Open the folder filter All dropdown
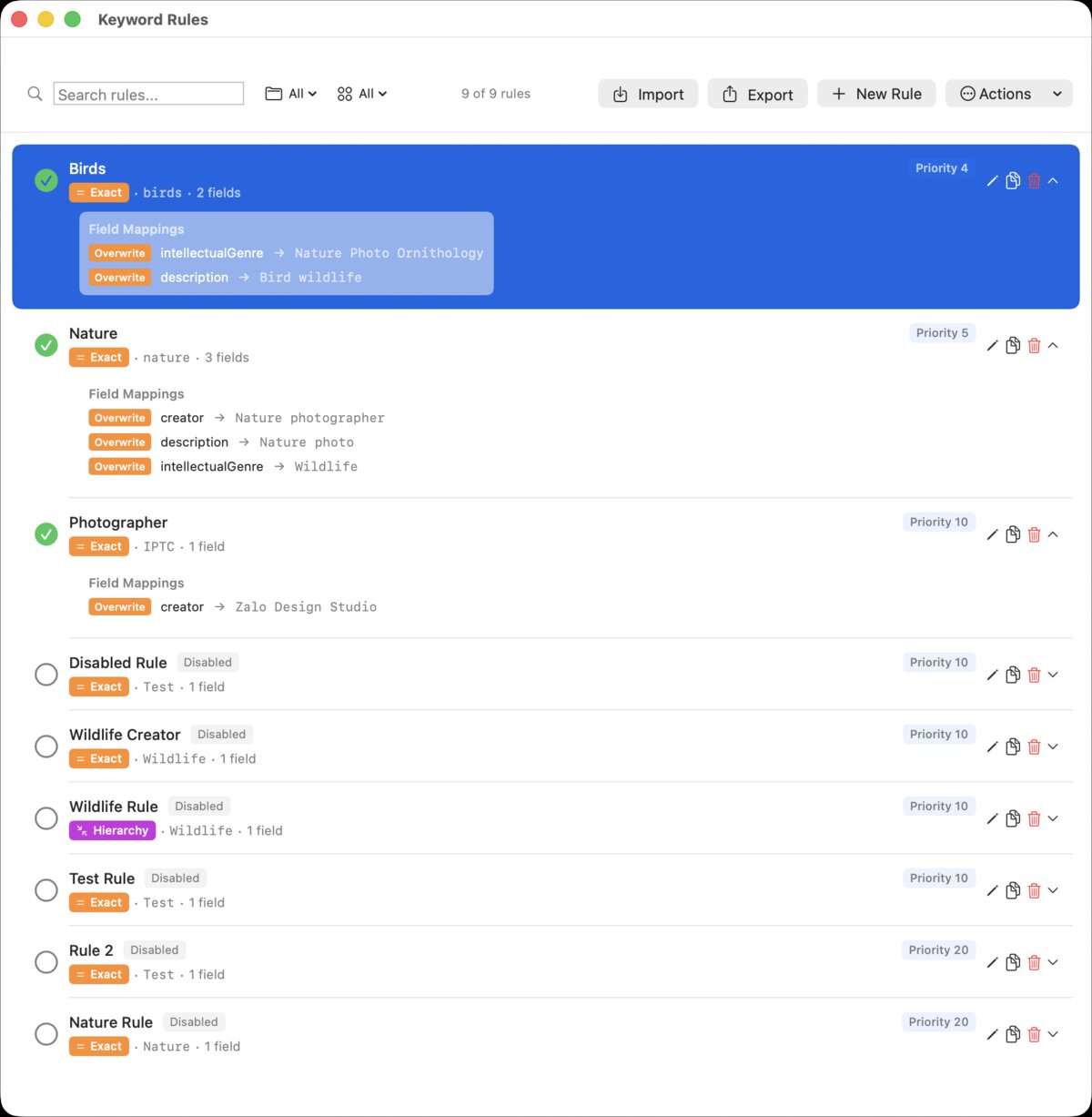The height and width of the screenshot is (1117, 1092). 290,94
